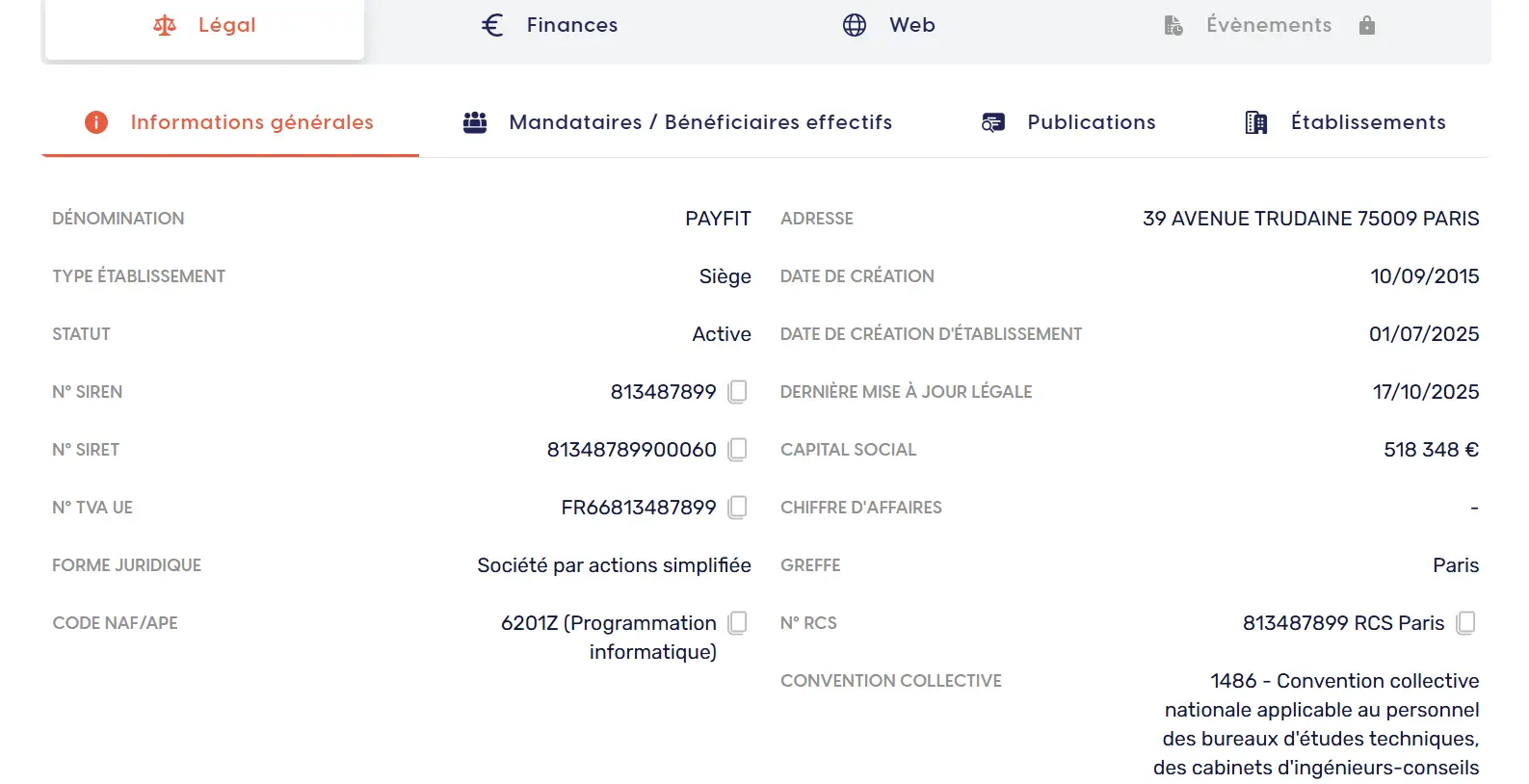The image size is (1529, 784).
Task: Copy the NAF/APE code 6201Z
Action: 737,623
